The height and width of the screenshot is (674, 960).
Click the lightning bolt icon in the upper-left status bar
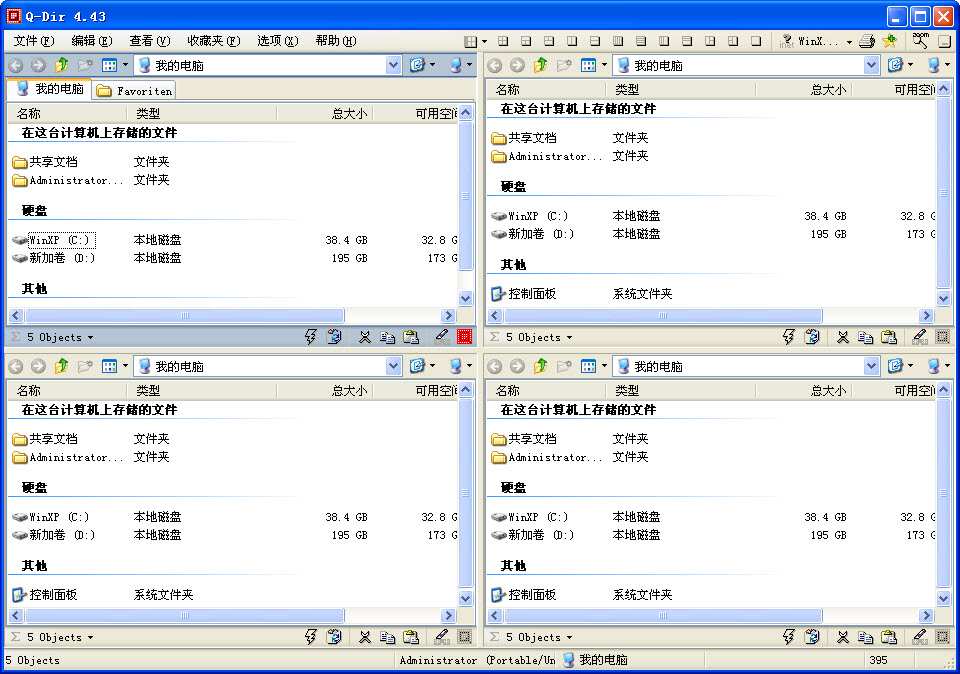click(310, 337)
